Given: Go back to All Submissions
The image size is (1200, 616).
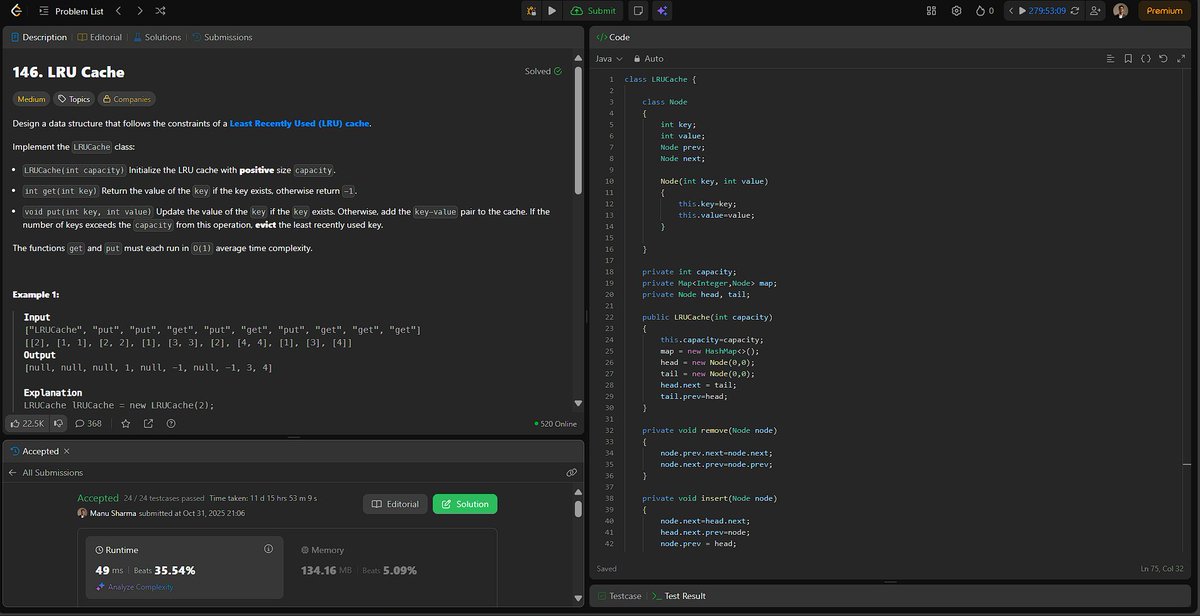Looking at the screenshot, I should 46,472.
